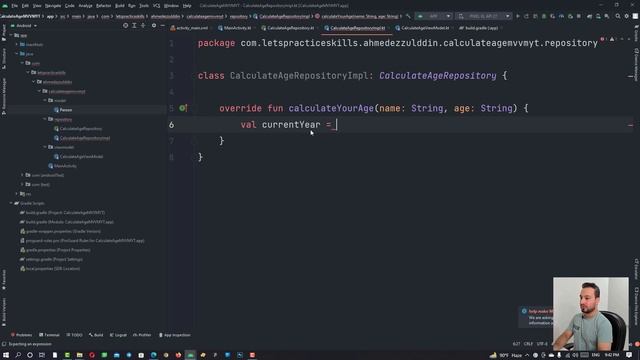This screenshot has width=640, height=360.
Task: Select CalculateAgeViewModel in project tree
Action: coord(79,157)
